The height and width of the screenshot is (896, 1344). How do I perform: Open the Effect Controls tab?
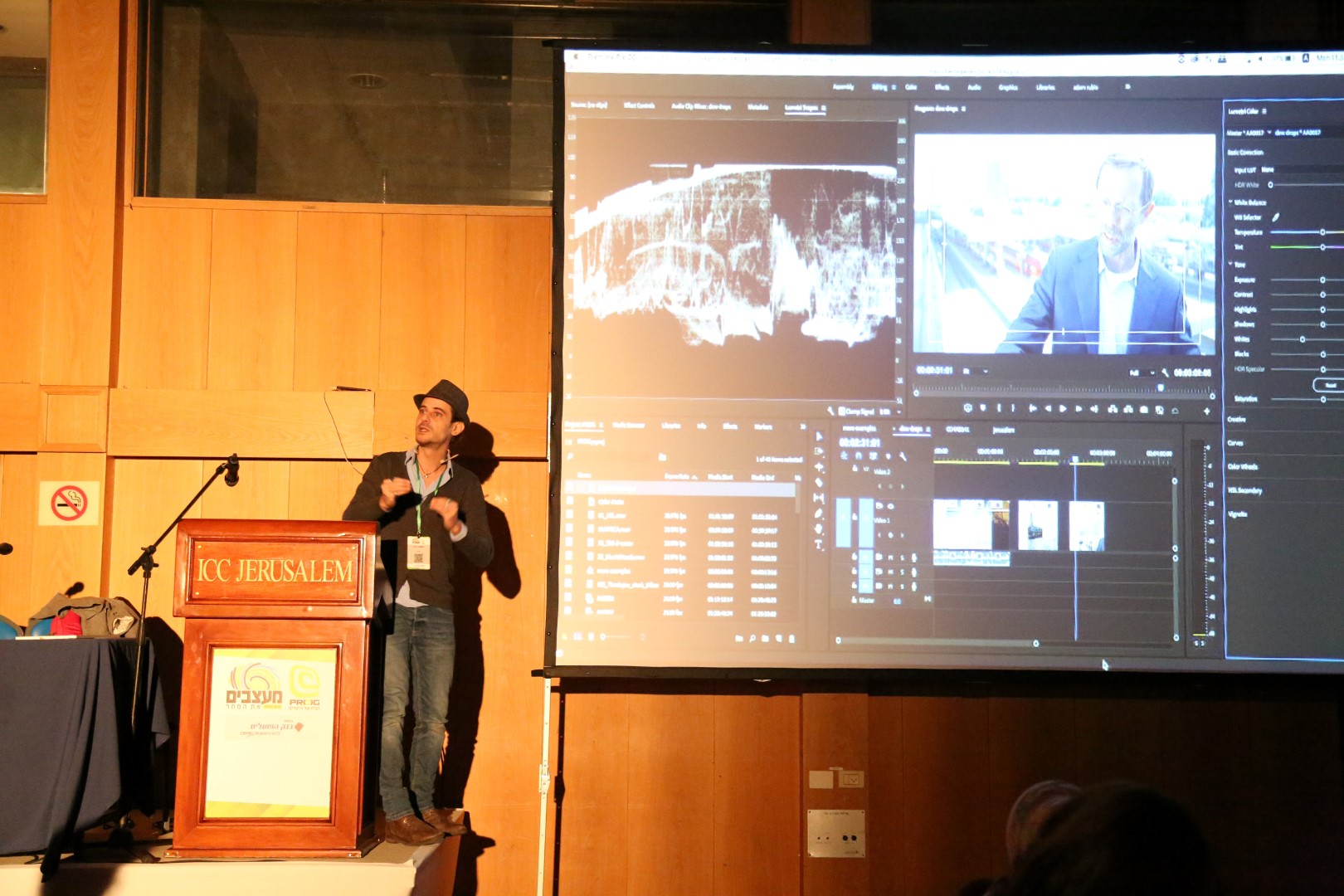639,106
